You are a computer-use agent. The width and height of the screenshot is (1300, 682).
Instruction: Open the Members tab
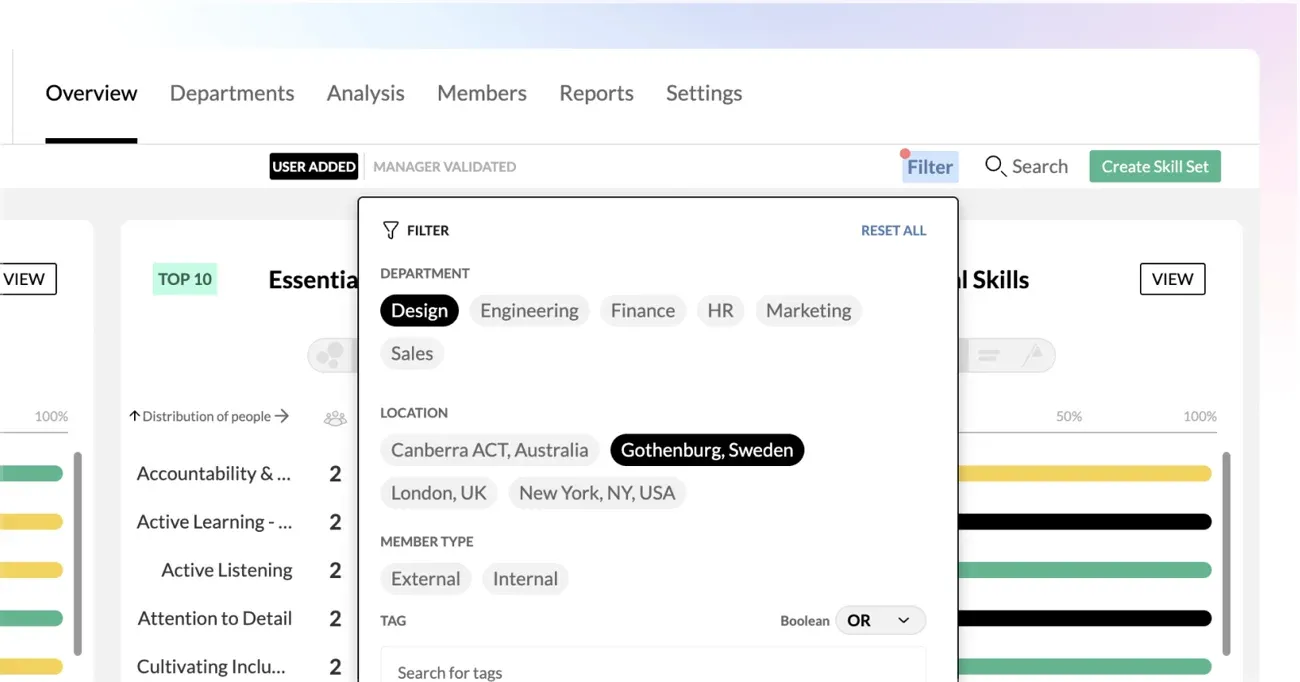[x=482, y=93]
